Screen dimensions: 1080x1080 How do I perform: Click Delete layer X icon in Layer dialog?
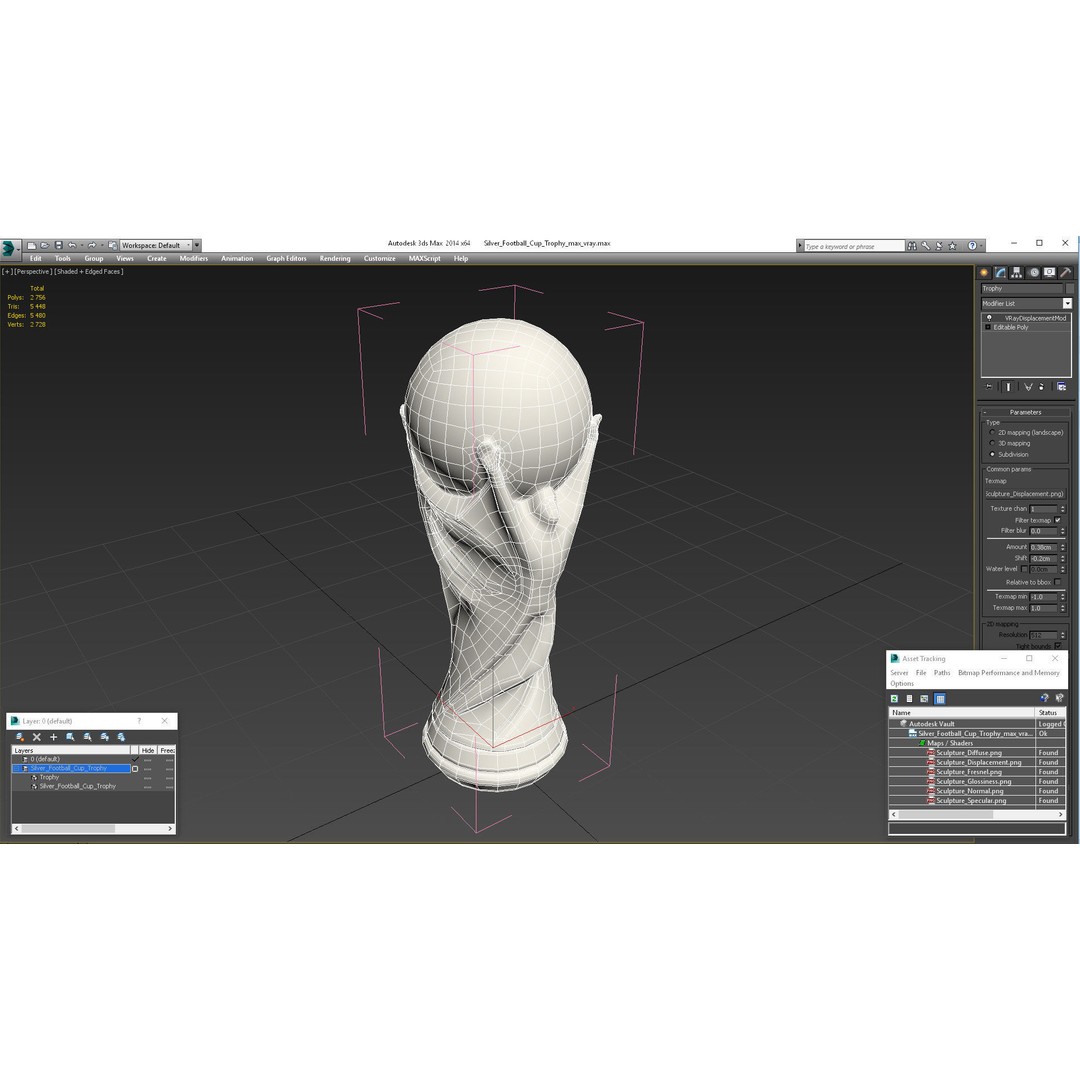point(37,737)
